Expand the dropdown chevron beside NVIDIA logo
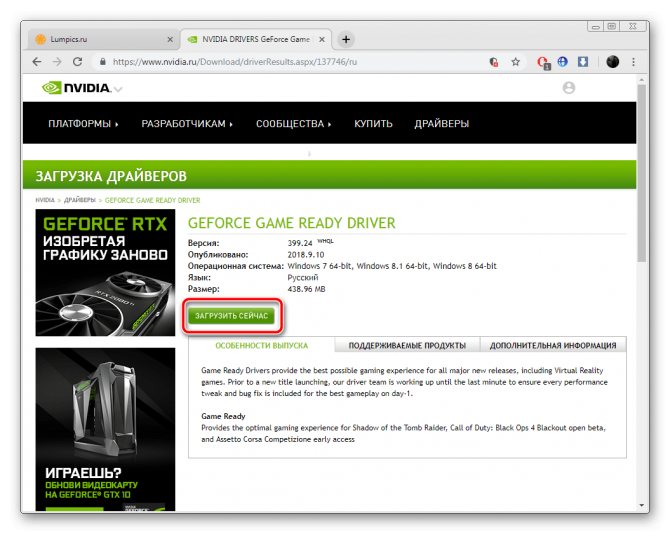Screen dimensions: 670x534 coord(118,89)
